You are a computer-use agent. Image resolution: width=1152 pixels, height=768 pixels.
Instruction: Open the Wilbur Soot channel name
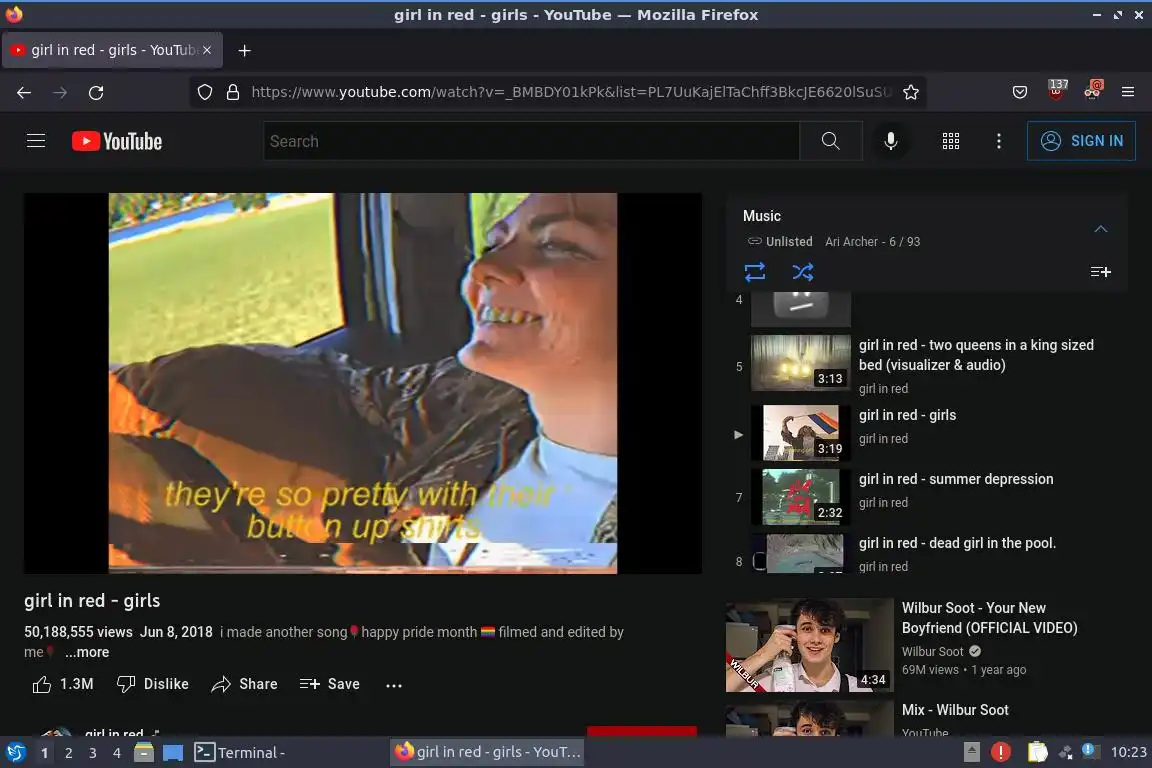932,651
